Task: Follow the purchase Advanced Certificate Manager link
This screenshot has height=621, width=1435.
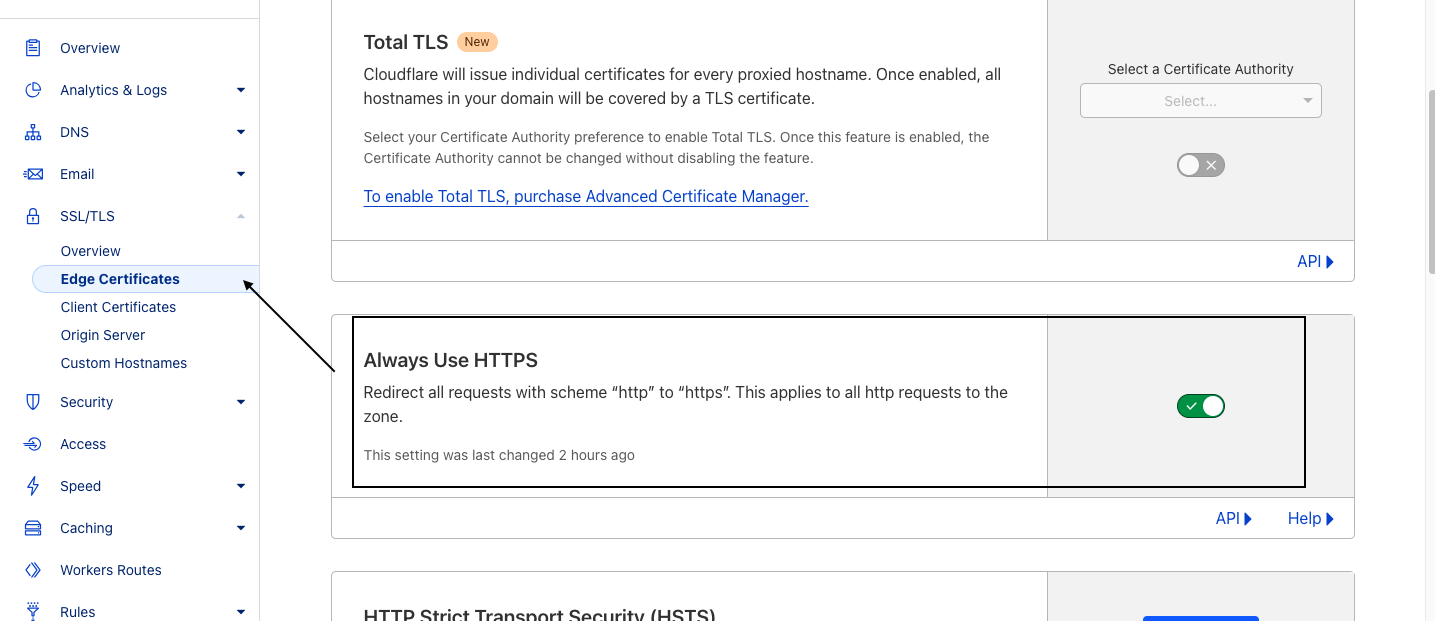Action: [585, 197]
